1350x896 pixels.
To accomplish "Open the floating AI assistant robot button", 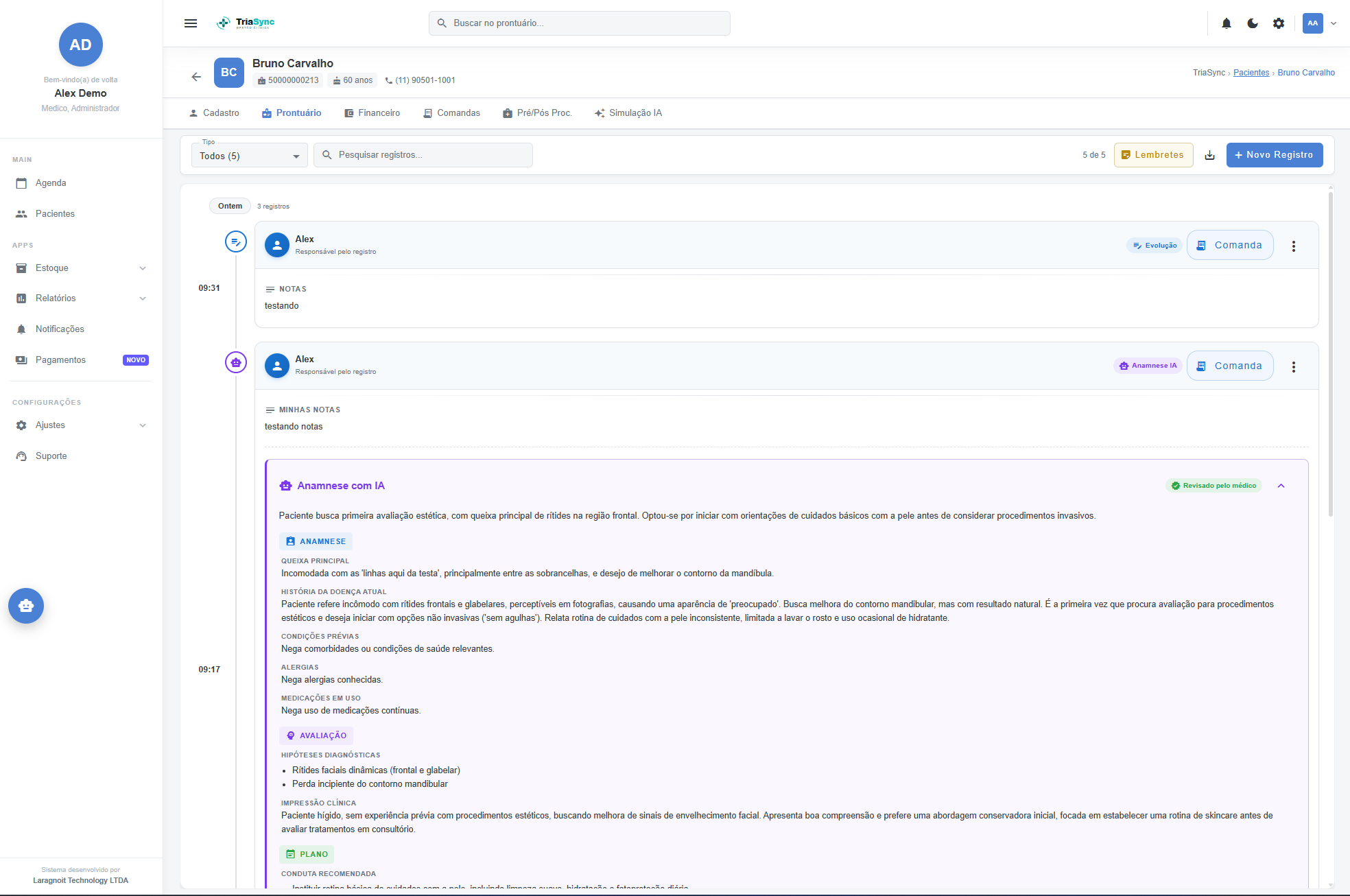I will [26, 606].
